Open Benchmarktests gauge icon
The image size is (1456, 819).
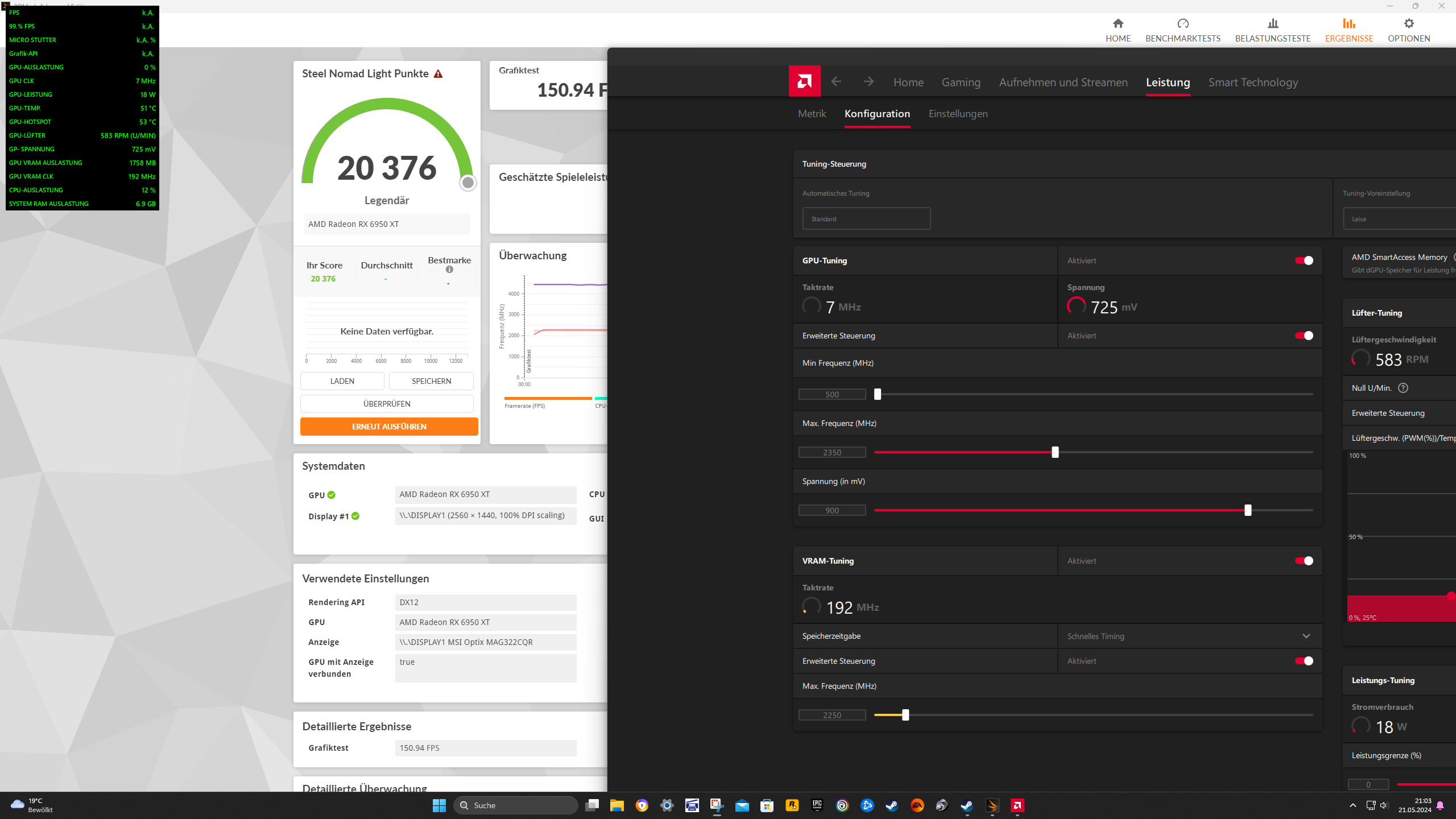click(x=1182, y=24)
